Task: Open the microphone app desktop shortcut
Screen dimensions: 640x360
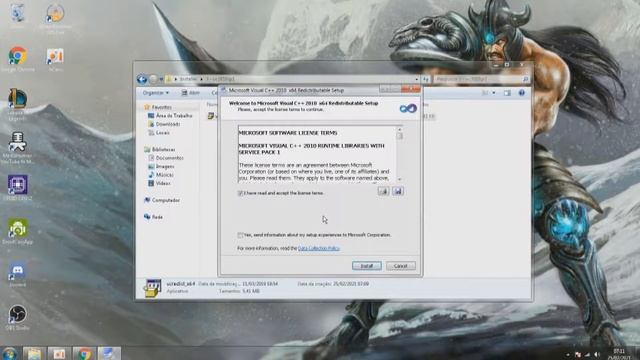Action: (18, 148)
